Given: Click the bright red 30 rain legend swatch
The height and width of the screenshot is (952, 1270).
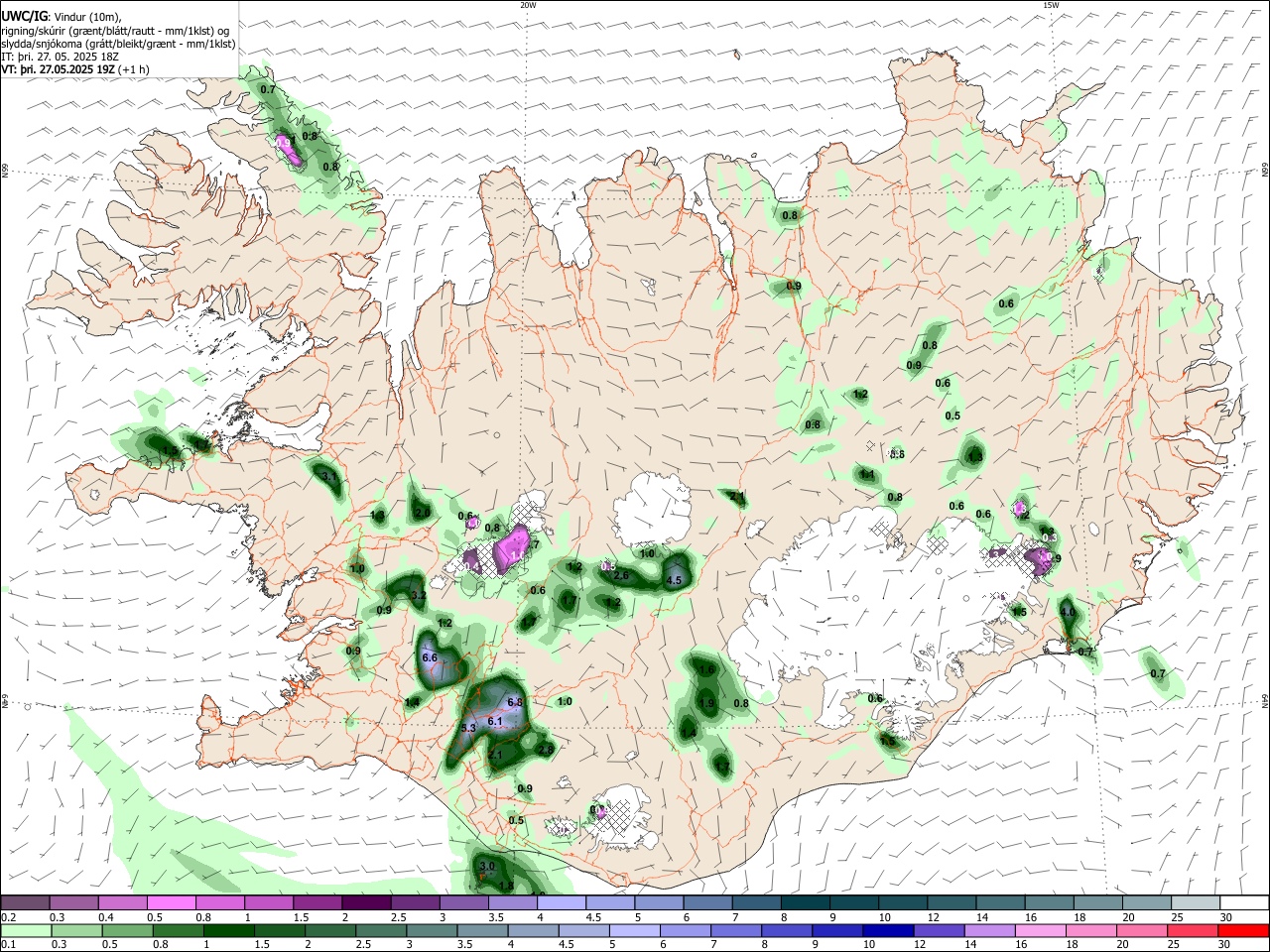Looking at the screenshot, I should pyautogui.click(x=1244, y=930).
